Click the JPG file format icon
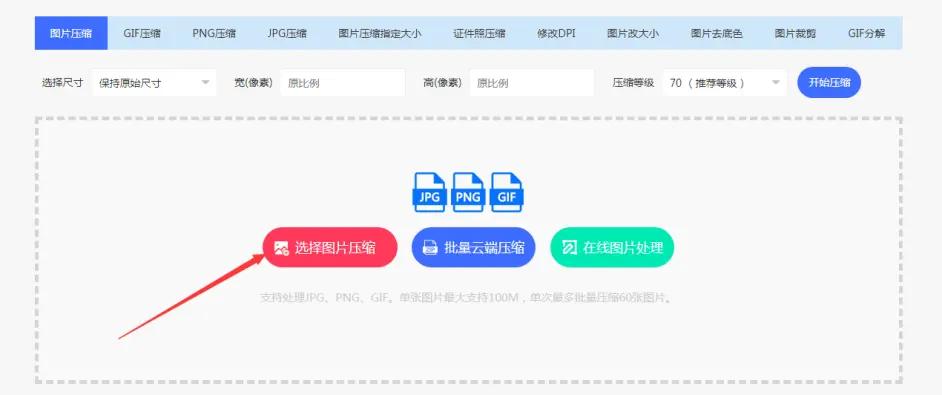 pyautogui.click(x=429, y=192)
